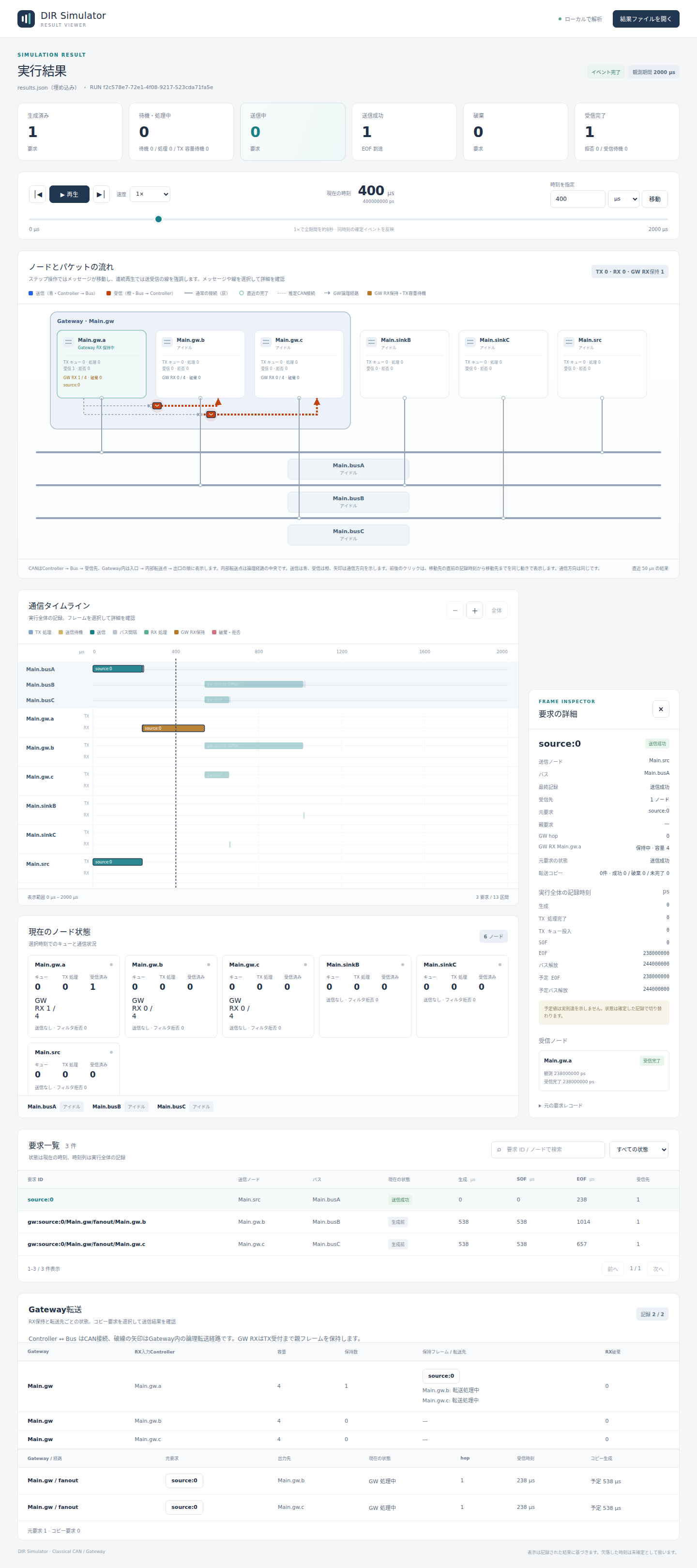Click the EOF column header in the request list
This screenshot has height=1568, width=697.
pos(585,1179)
